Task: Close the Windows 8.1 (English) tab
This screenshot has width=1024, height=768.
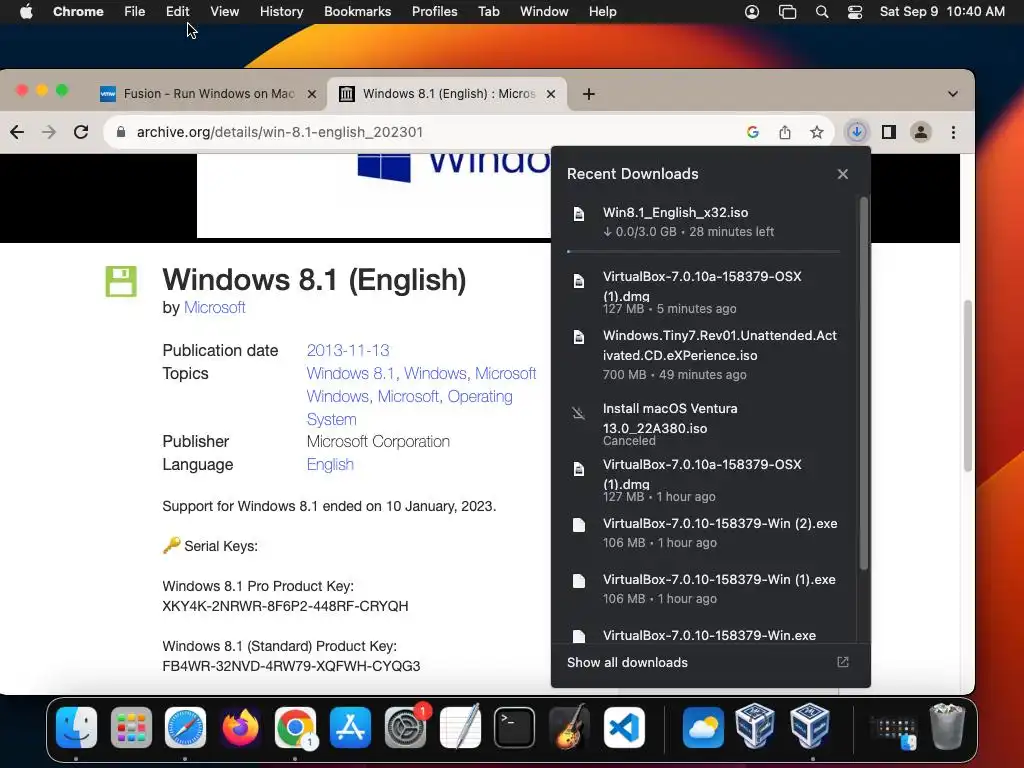Action: [551, 94]
